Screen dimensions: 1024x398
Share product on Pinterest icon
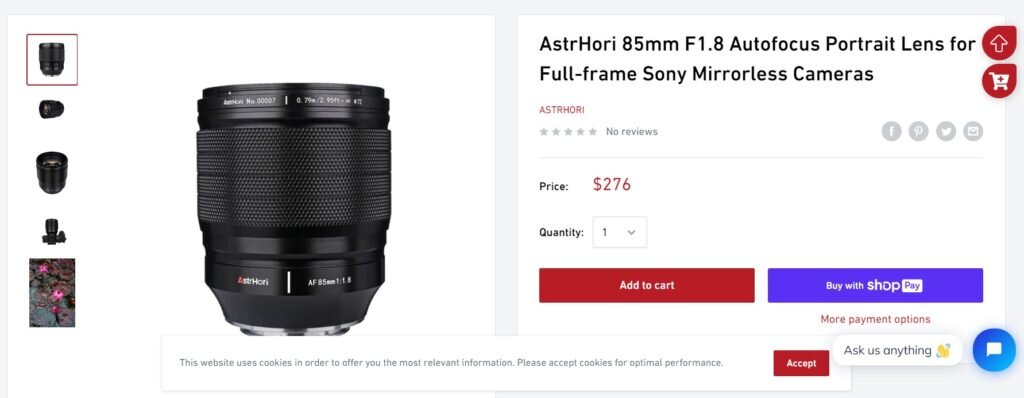[918, 131]
